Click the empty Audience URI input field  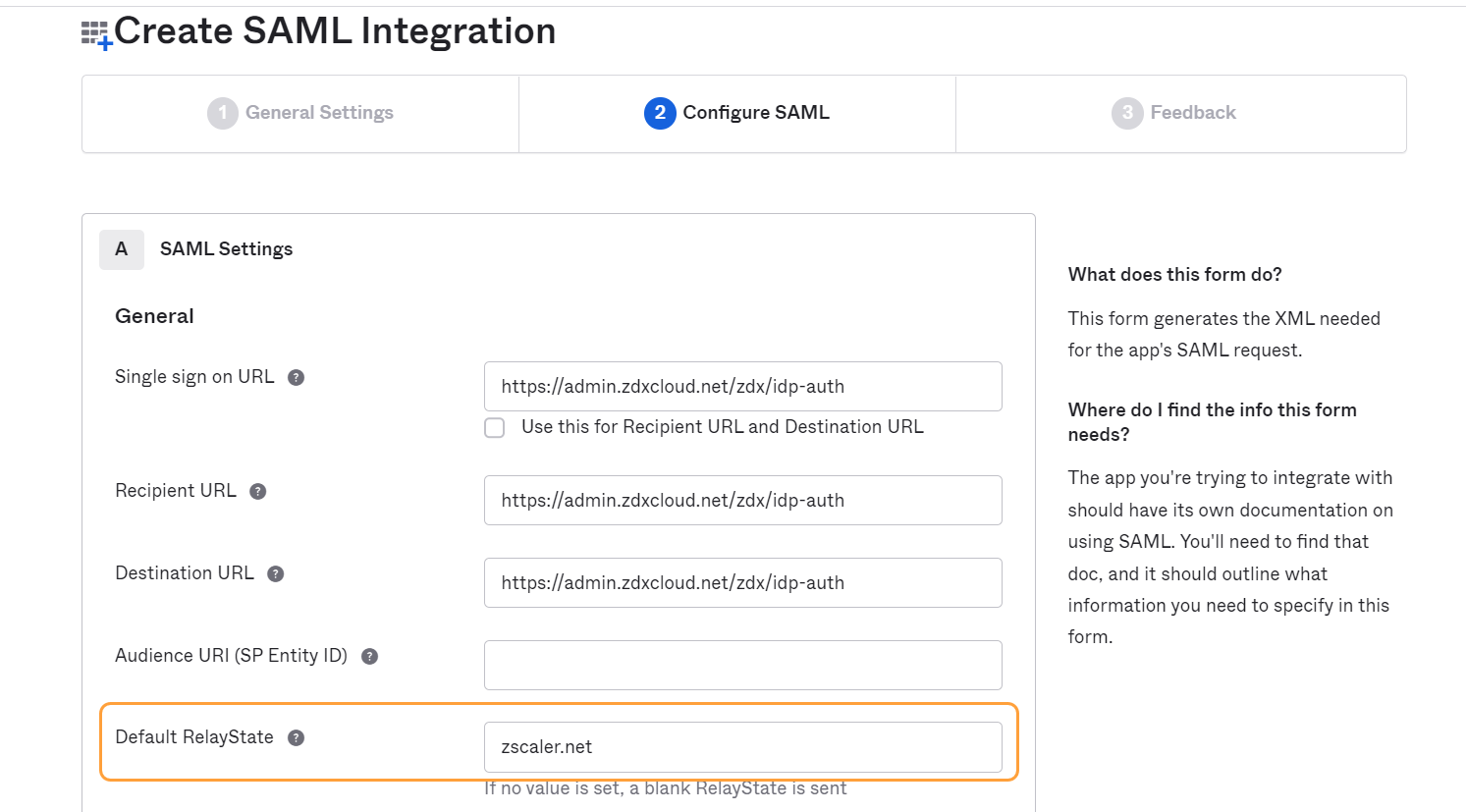pyautogui.click(x=742, y=665)
